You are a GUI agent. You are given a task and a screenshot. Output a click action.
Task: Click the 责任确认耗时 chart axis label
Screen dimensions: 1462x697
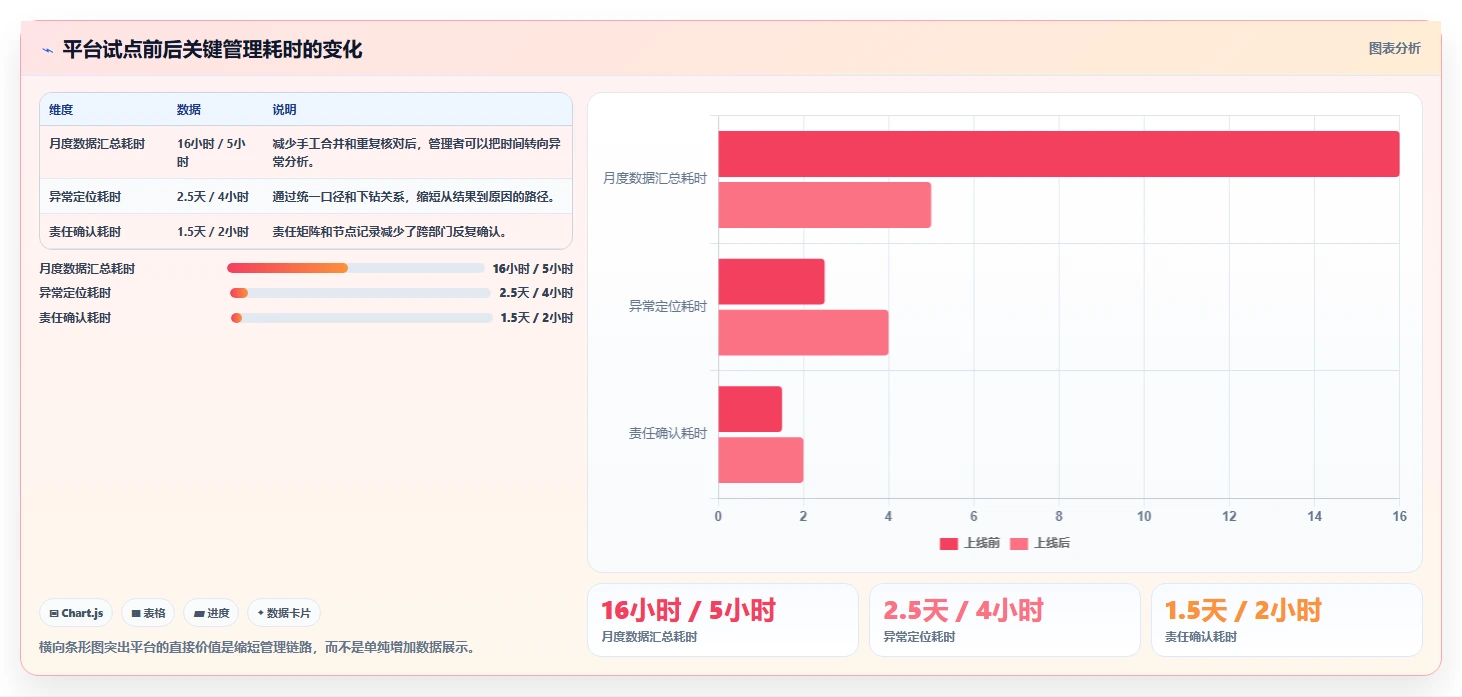point(668,434)
